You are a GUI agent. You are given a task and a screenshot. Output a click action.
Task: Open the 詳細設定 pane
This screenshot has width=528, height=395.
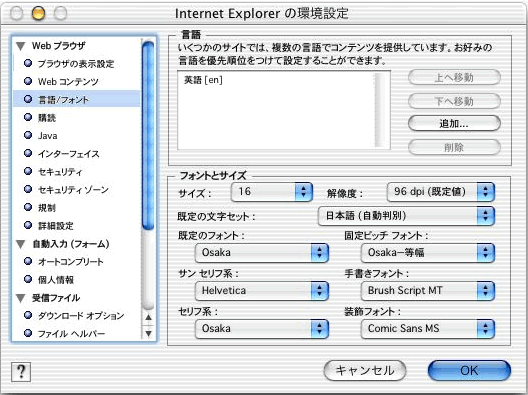[x=76, y=226]
